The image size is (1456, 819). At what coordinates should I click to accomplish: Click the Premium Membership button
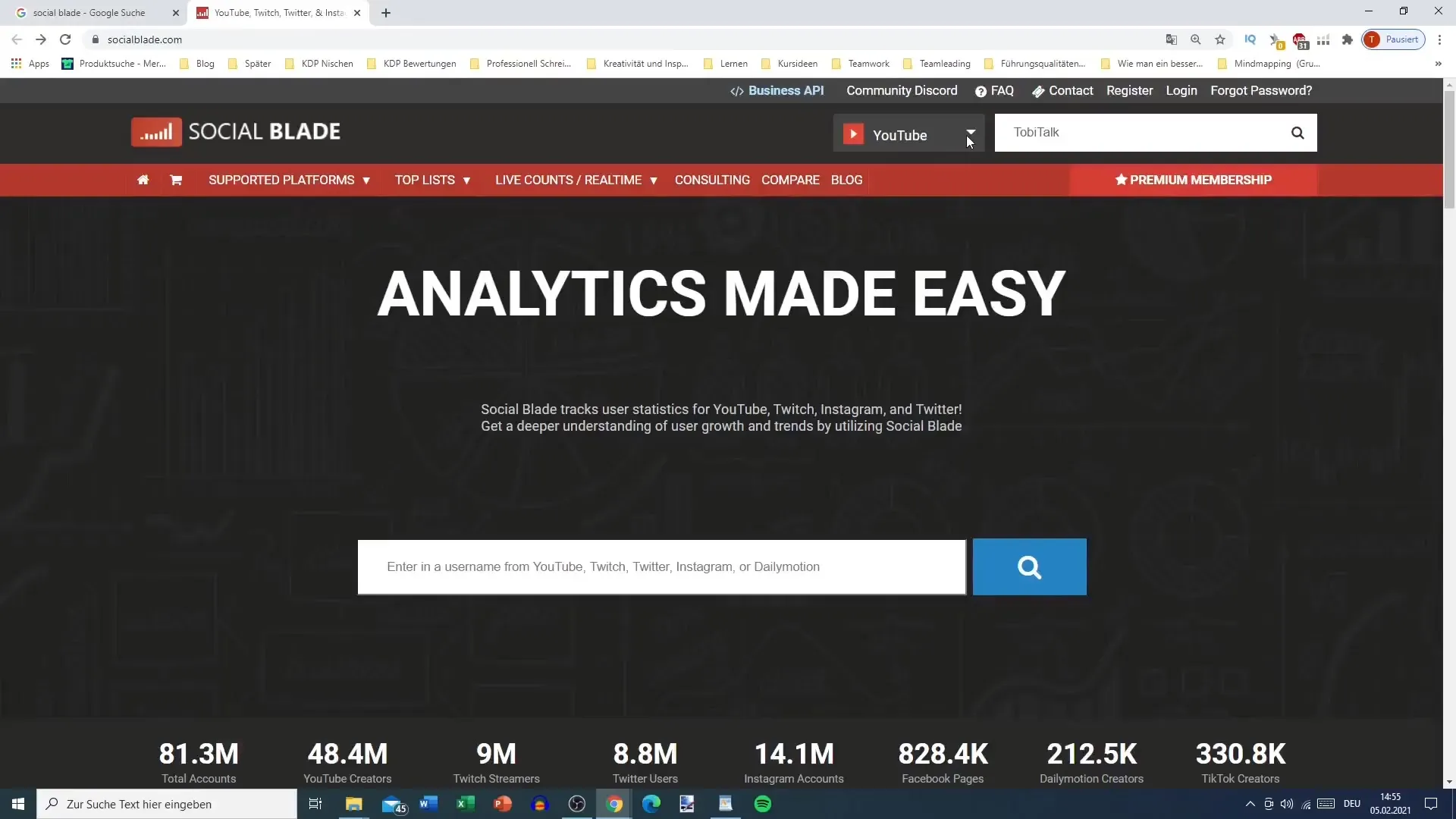click(x=1193, y=180)
